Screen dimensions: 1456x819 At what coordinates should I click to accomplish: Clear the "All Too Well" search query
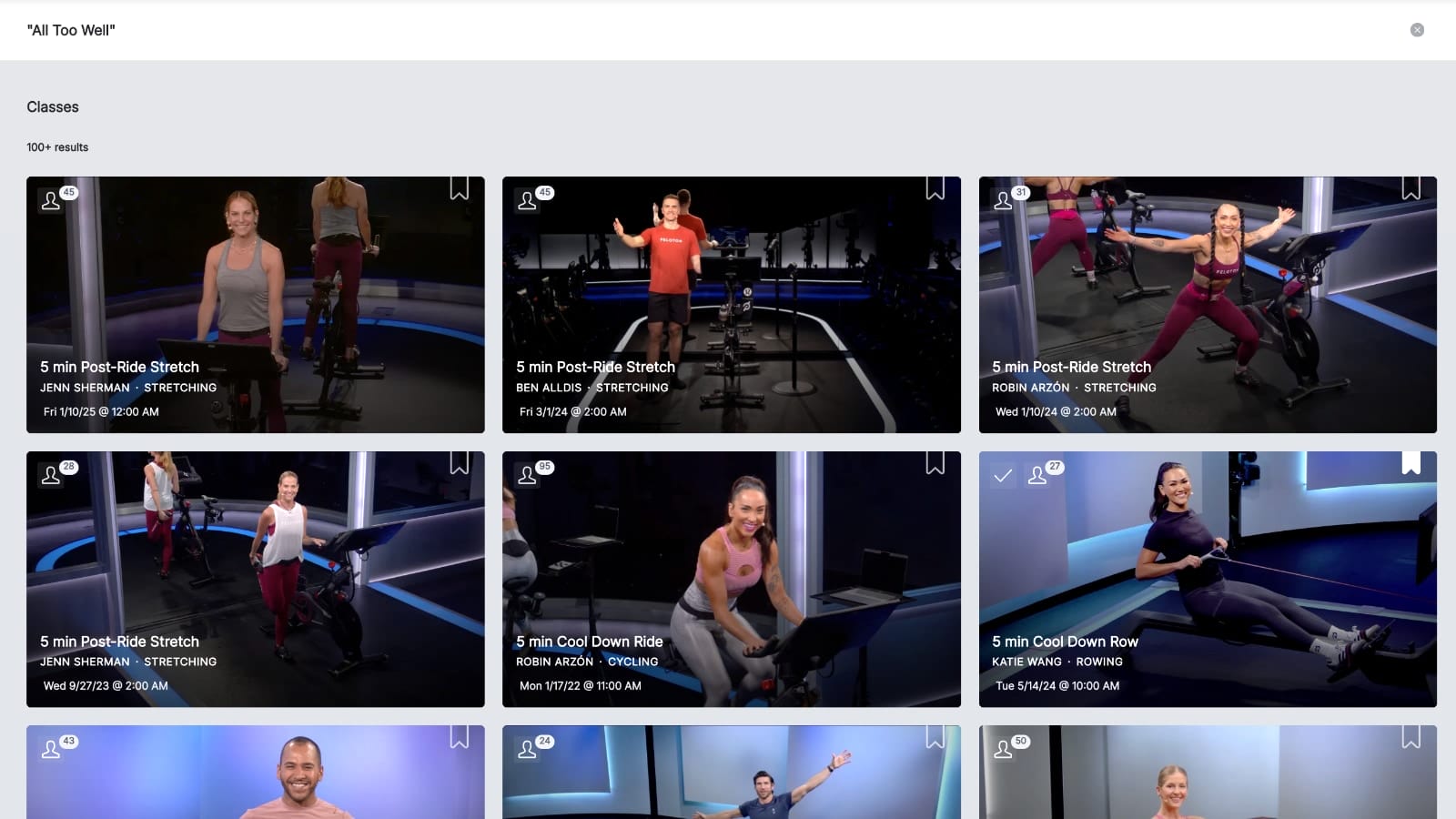pyautogui.click(x=1417, y=30)
